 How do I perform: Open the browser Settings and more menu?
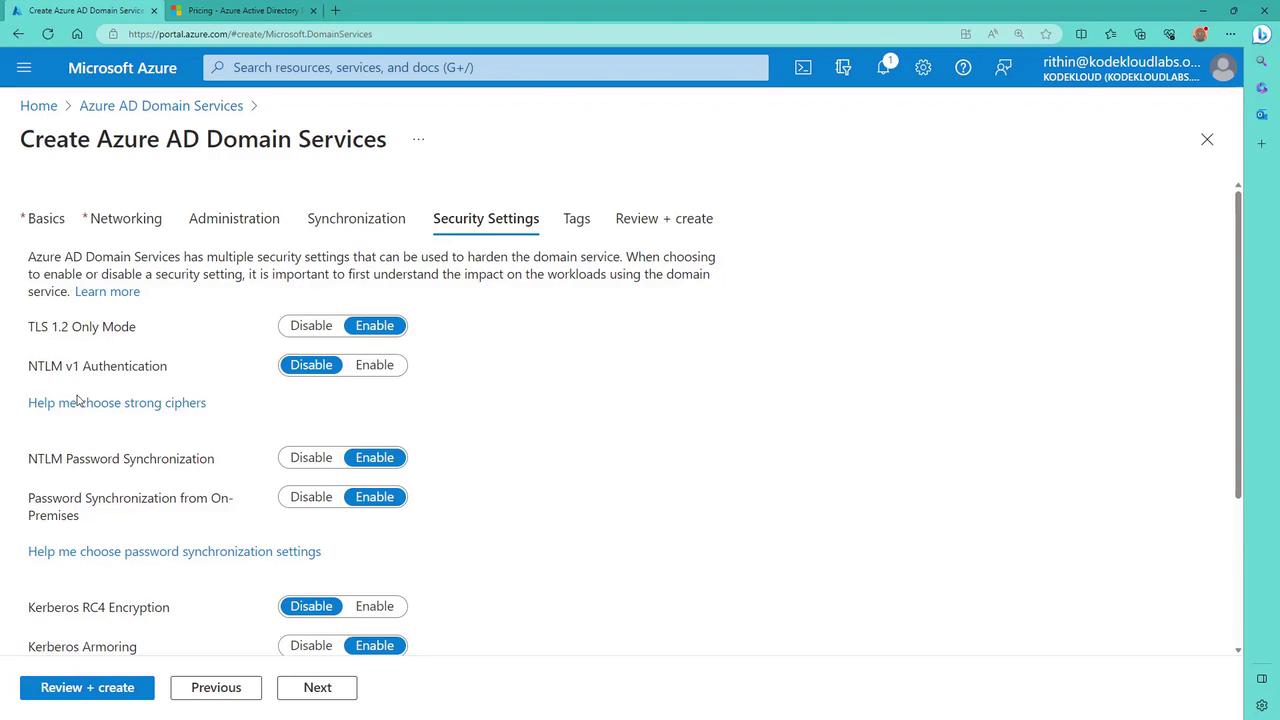(x=1230, y=34)
